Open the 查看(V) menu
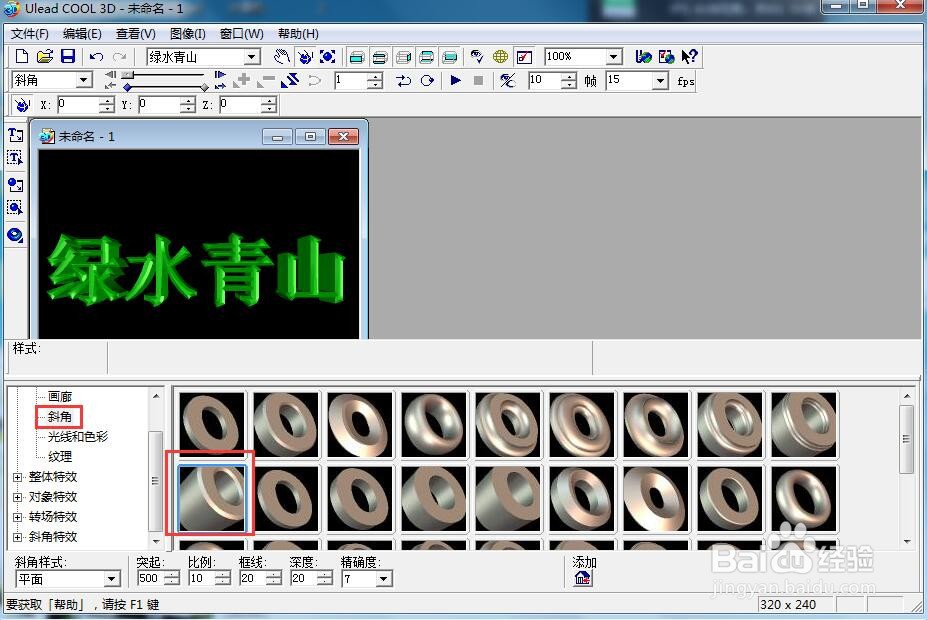The image size is (927, 620). pyautogui.click(x=135, y=34)
